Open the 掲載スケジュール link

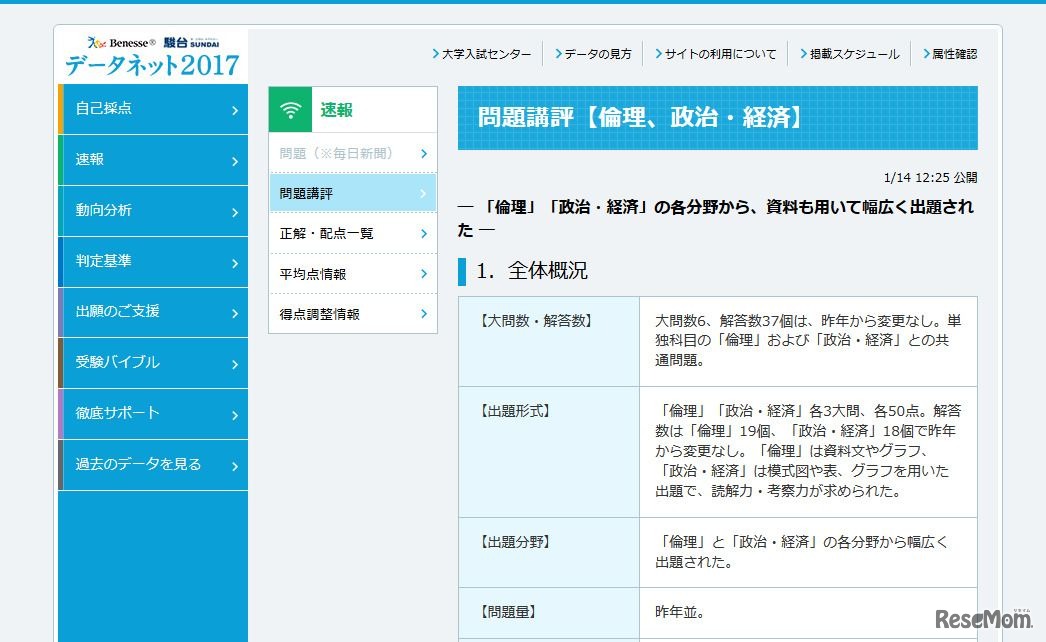pyautogui.click(x=849, y=54)
